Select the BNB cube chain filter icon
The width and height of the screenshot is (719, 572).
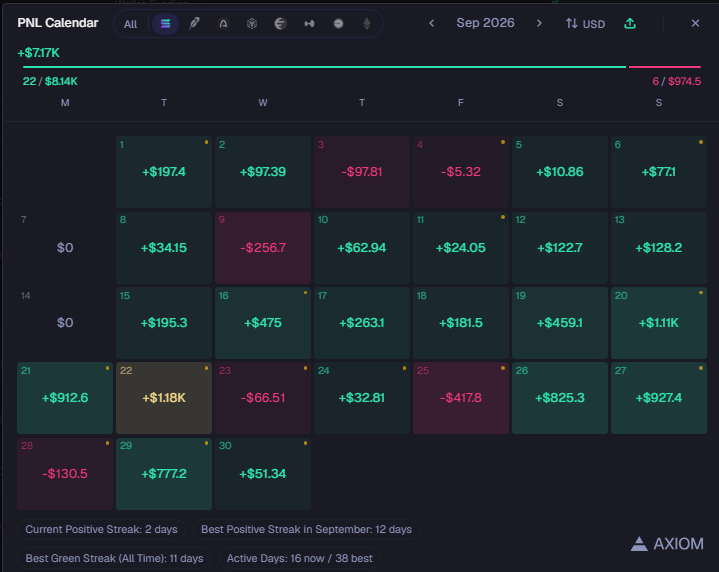[x=252, y=23]
